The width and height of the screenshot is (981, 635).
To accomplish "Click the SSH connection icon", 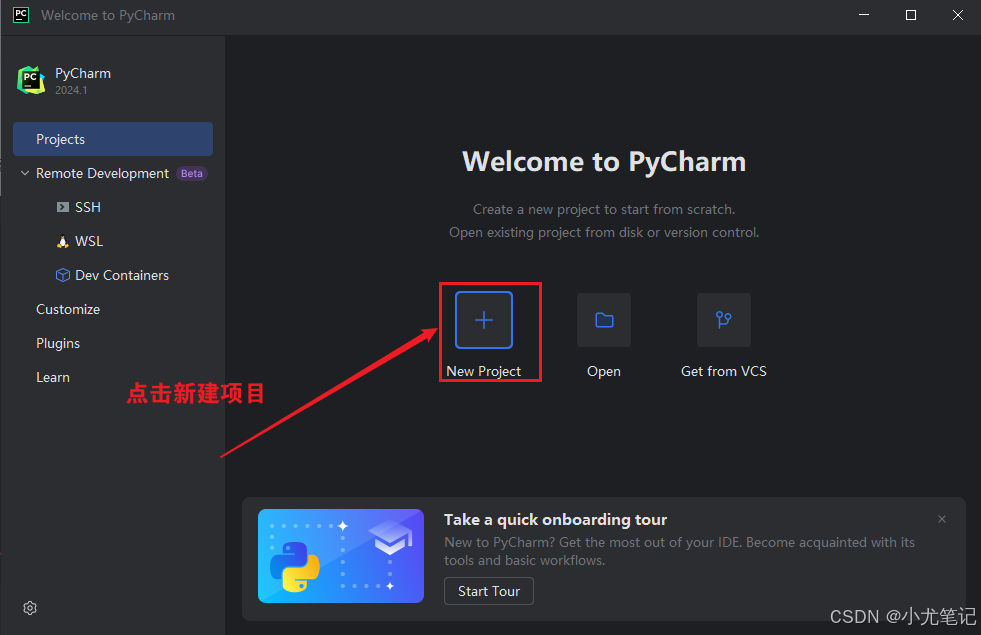I will point(62,207).
